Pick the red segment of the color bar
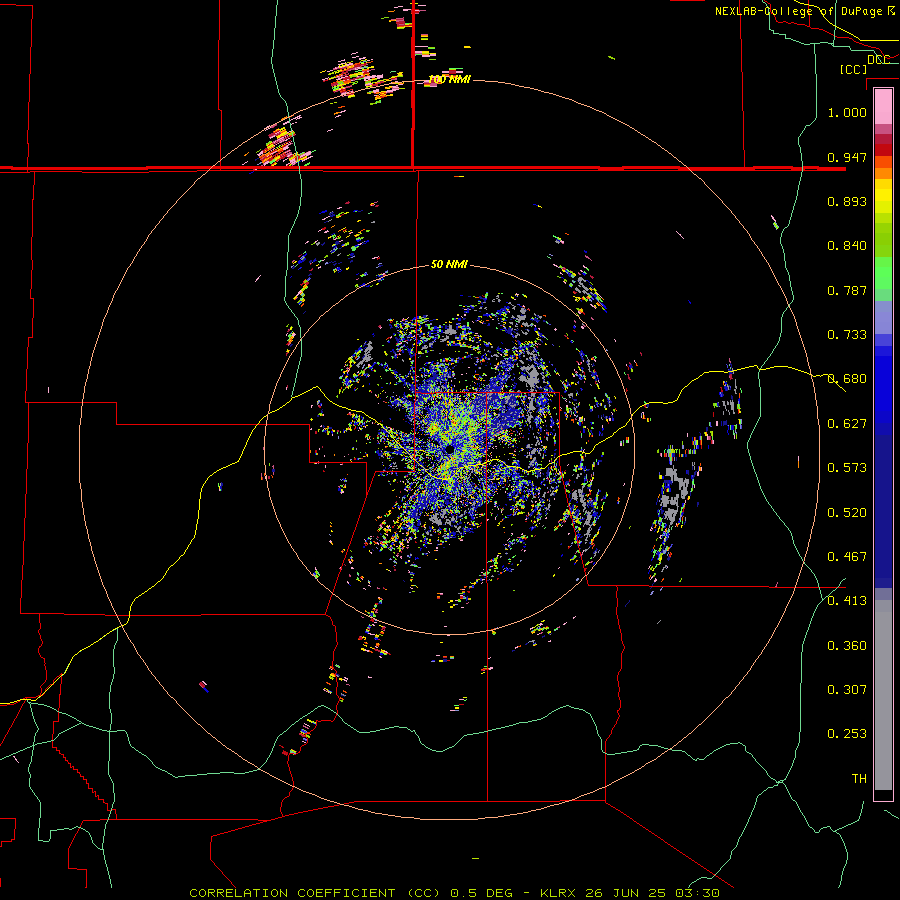 point(883,149)
